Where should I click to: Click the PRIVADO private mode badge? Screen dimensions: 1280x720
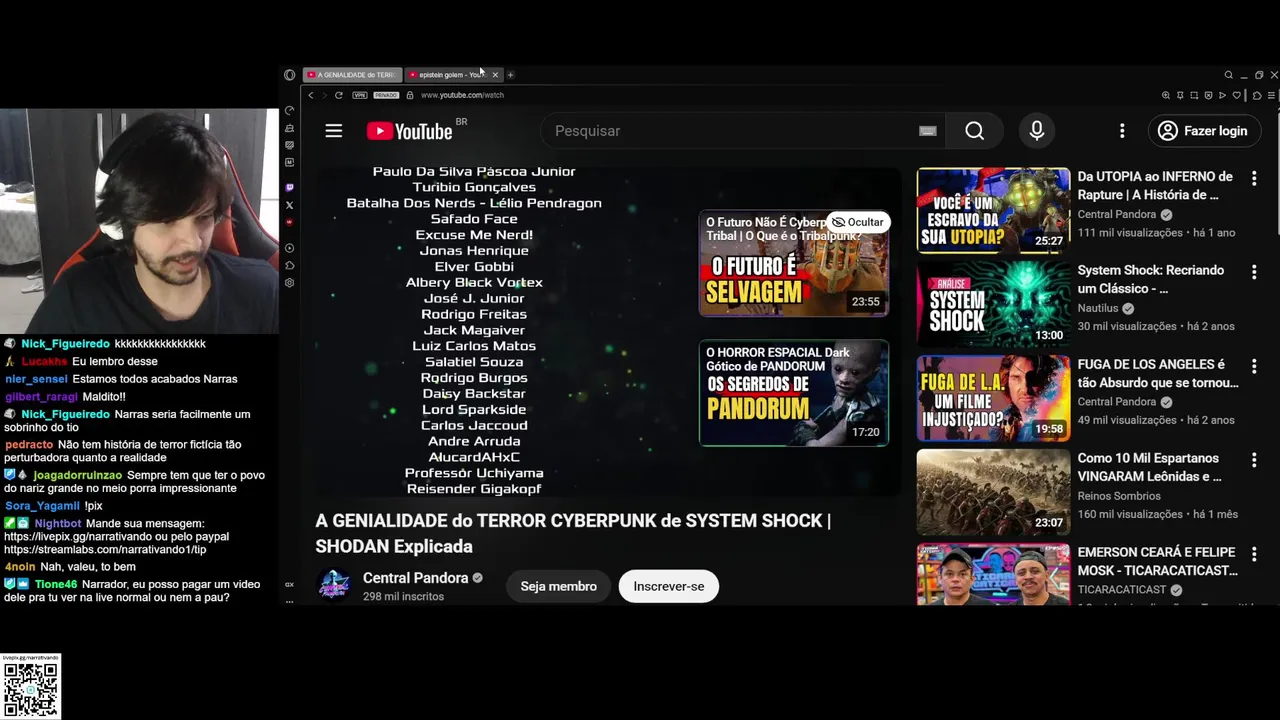pyautogui.click(x=386, y=95)
